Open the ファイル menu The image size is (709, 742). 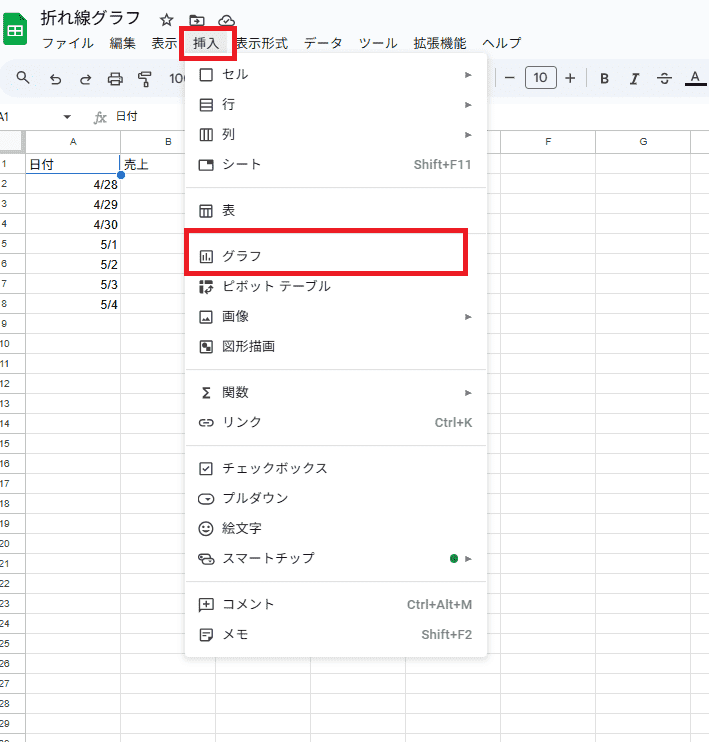[68, 43]
